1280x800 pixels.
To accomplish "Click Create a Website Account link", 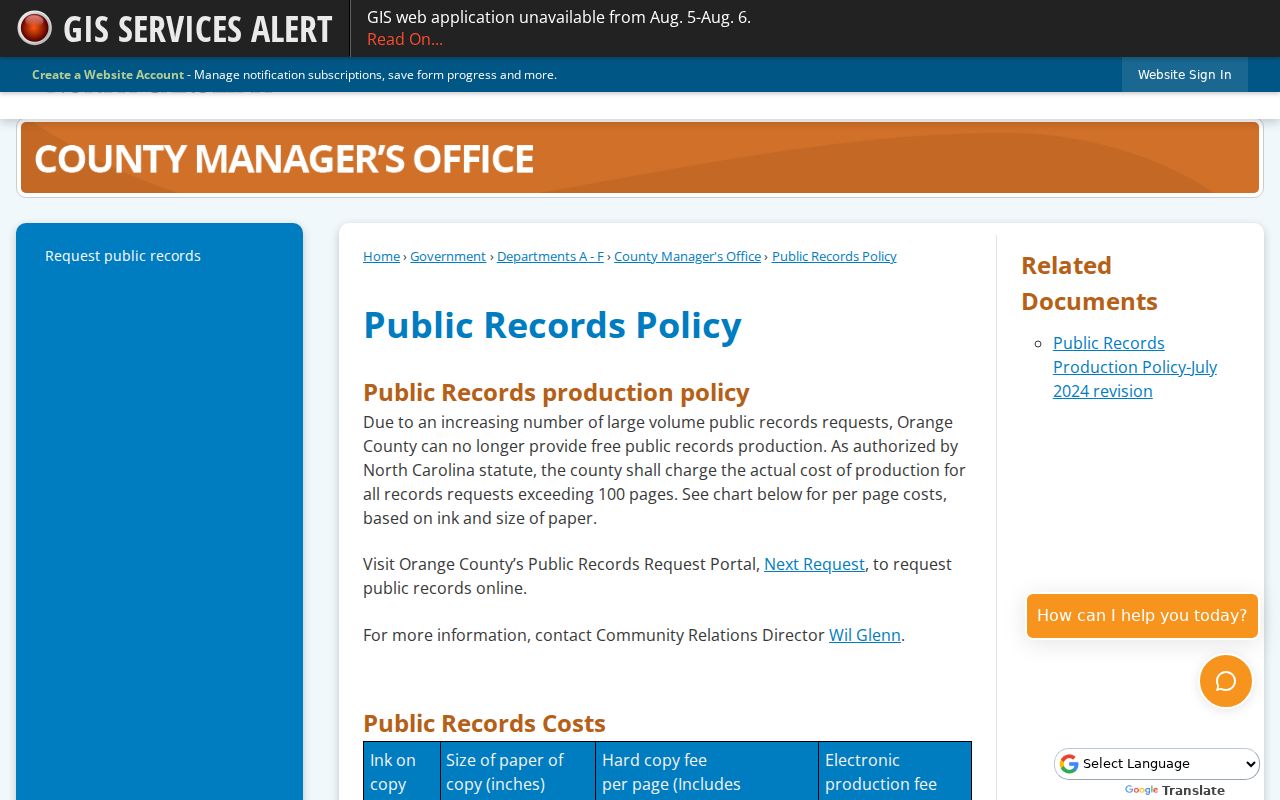I will [108, 75].
